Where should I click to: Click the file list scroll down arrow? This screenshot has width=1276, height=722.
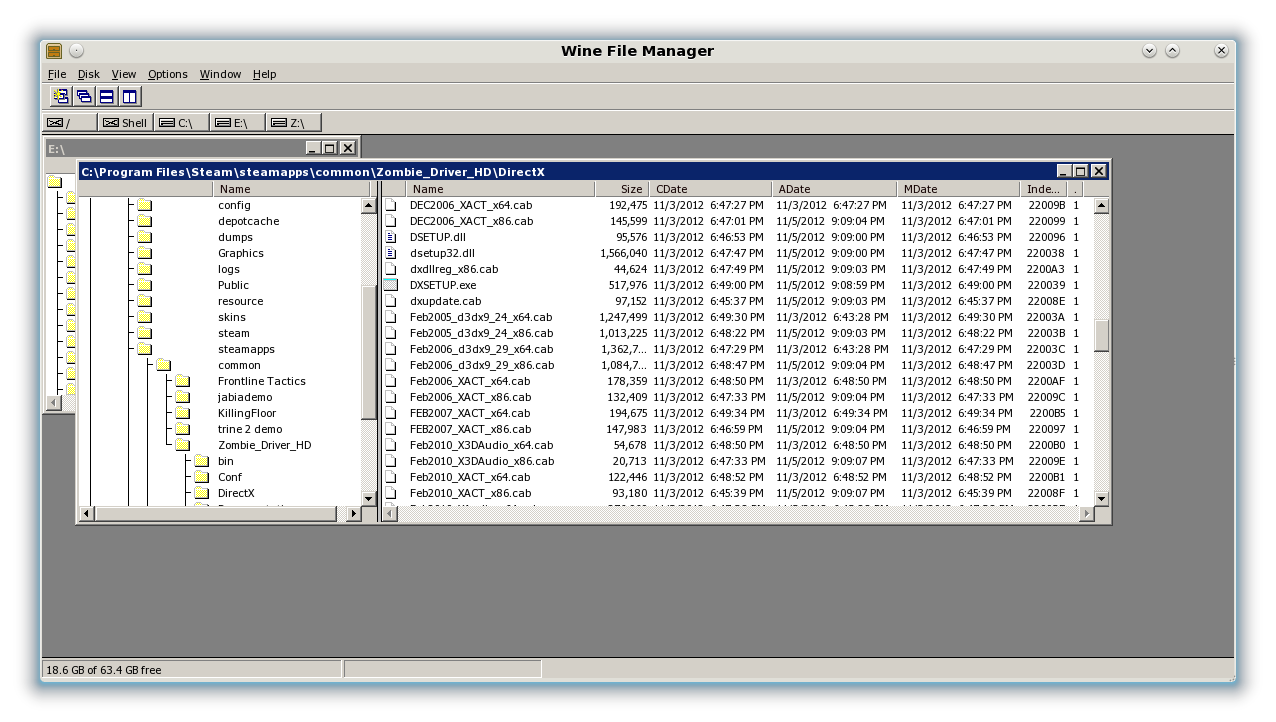click(1102, 498)
